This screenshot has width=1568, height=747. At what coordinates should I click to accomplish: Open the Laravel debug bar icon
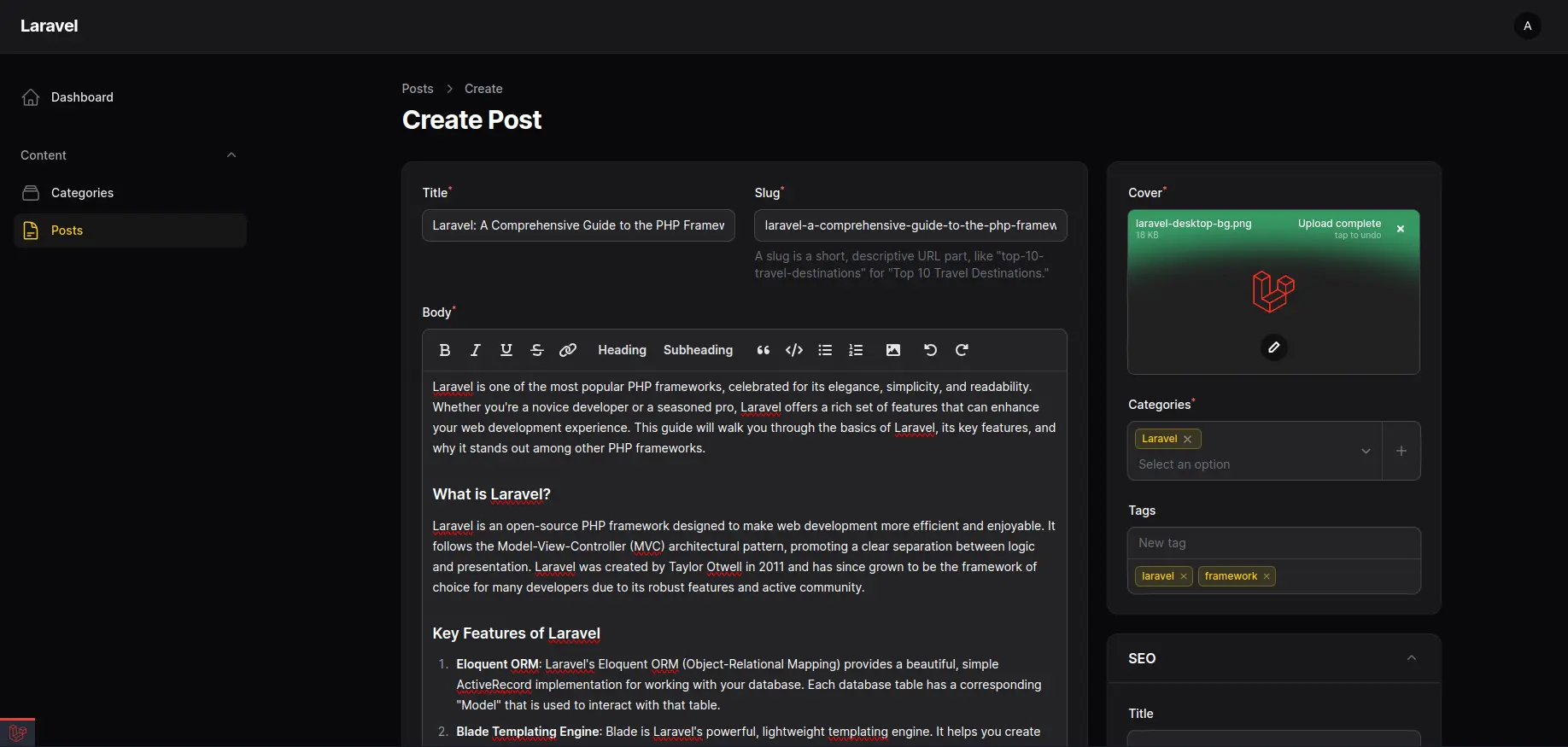[x=17, y=732]
